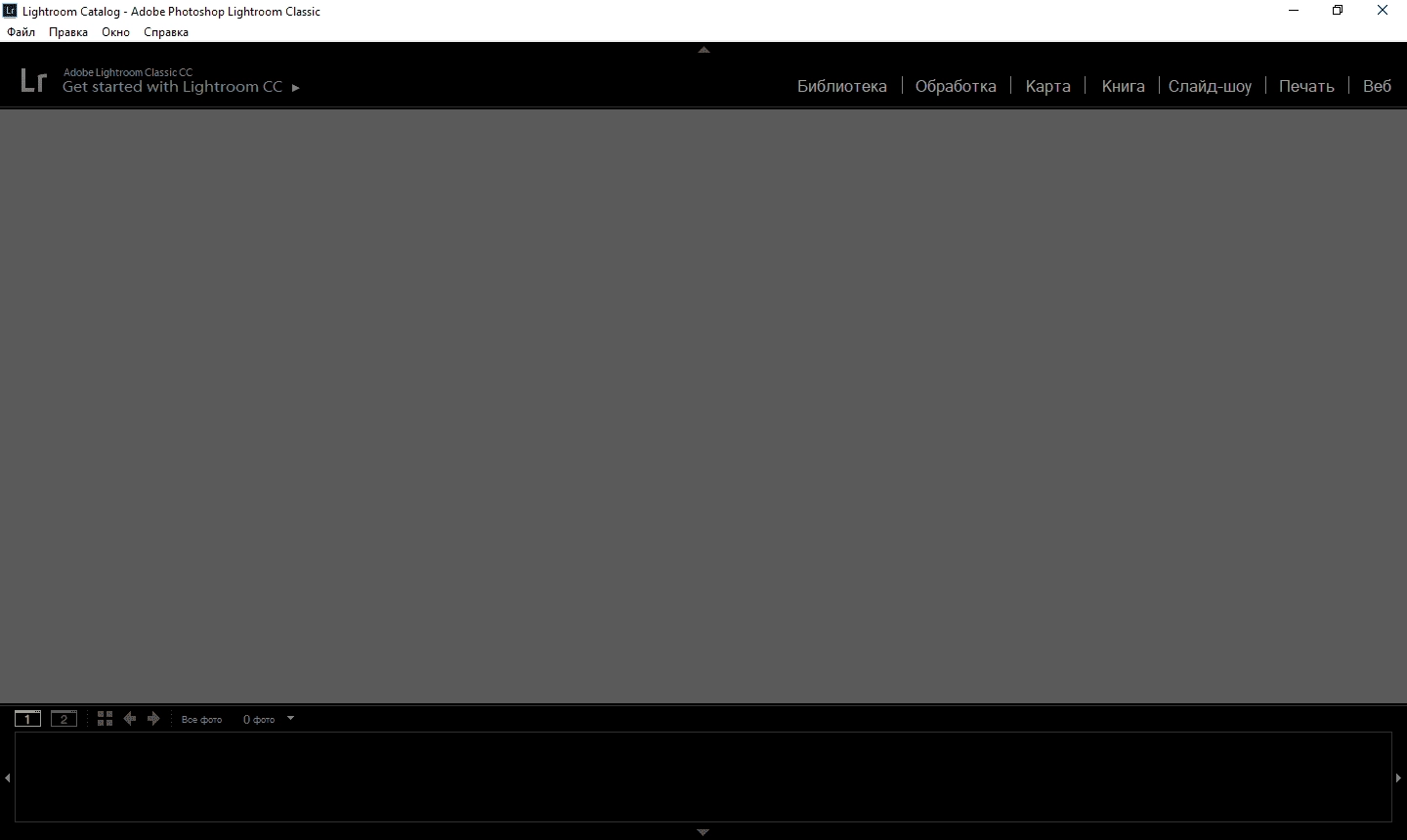Minimize the Lightroom window

[1294, 11]
